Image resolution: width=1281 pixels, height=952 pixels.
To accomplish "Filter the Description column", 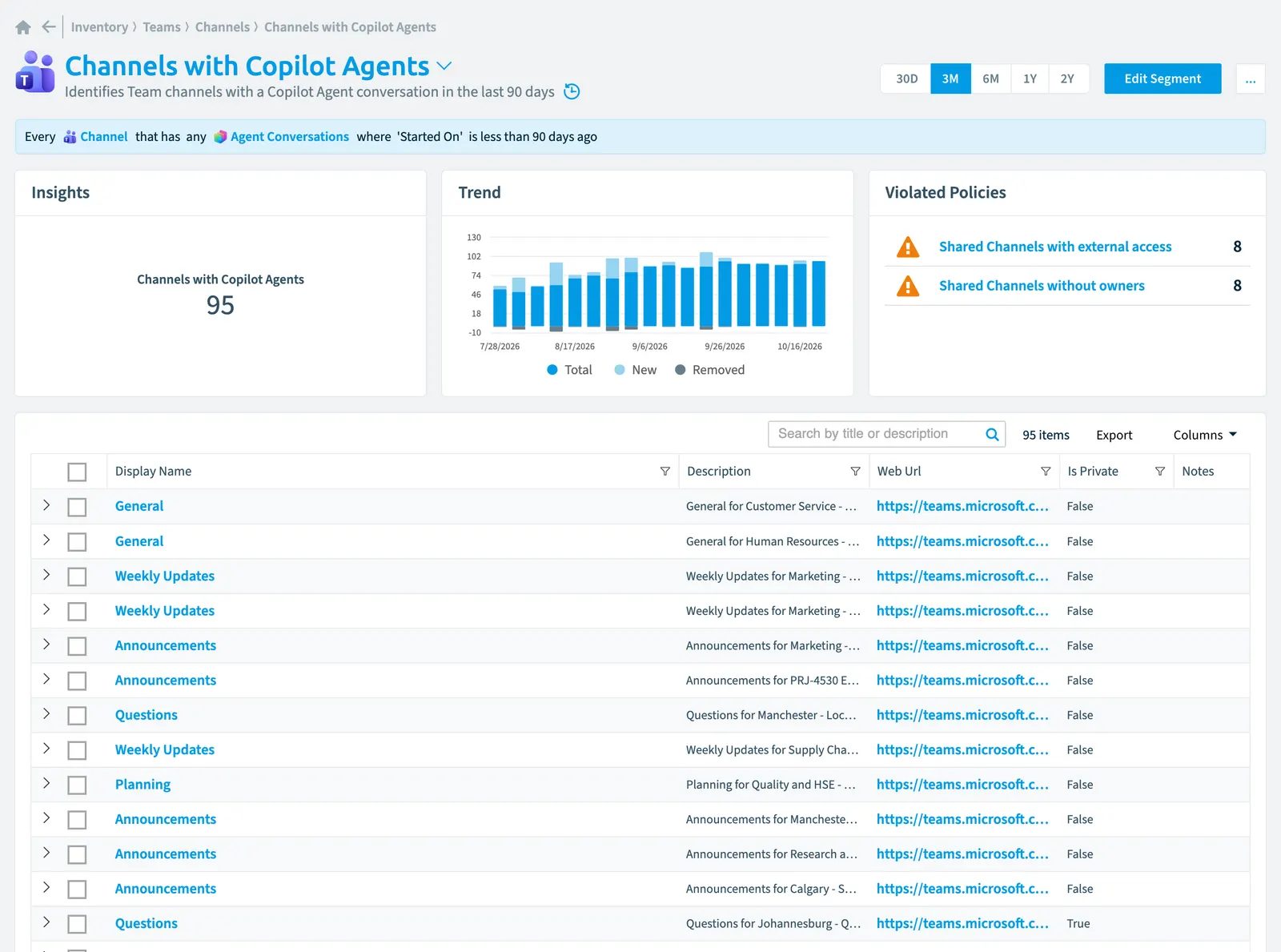I will click(855, 472).
